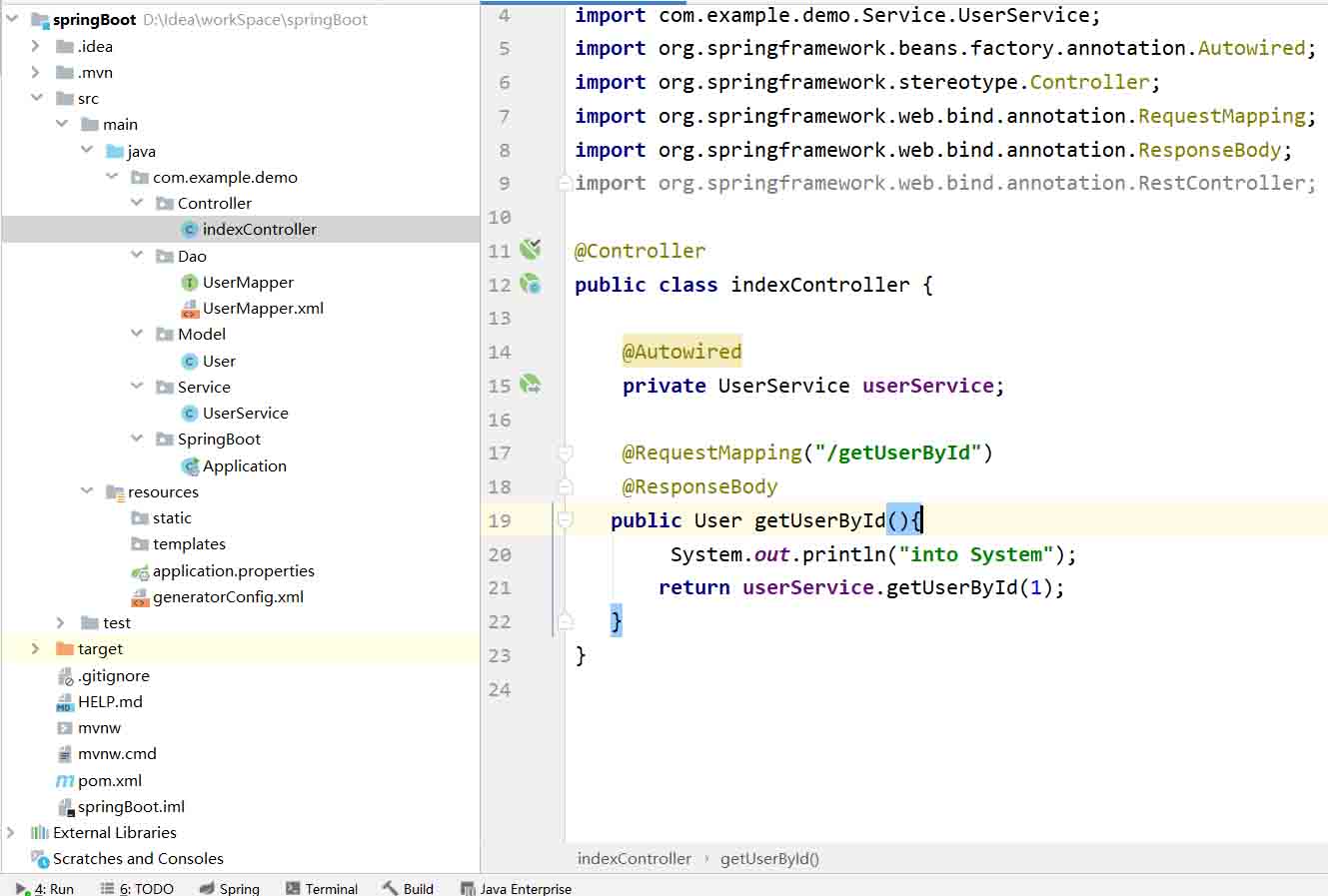Click the Spring bean gutter icon on line 11

tap(531, 250)
